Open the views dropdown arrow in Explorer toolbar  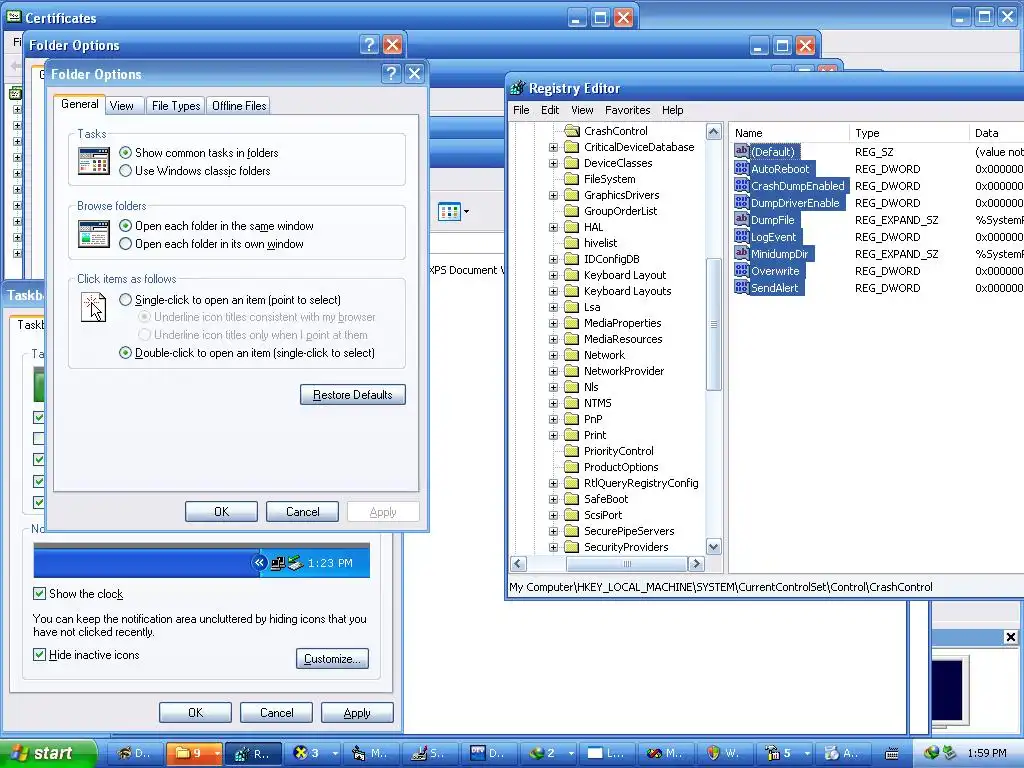[x=466, y=212]
